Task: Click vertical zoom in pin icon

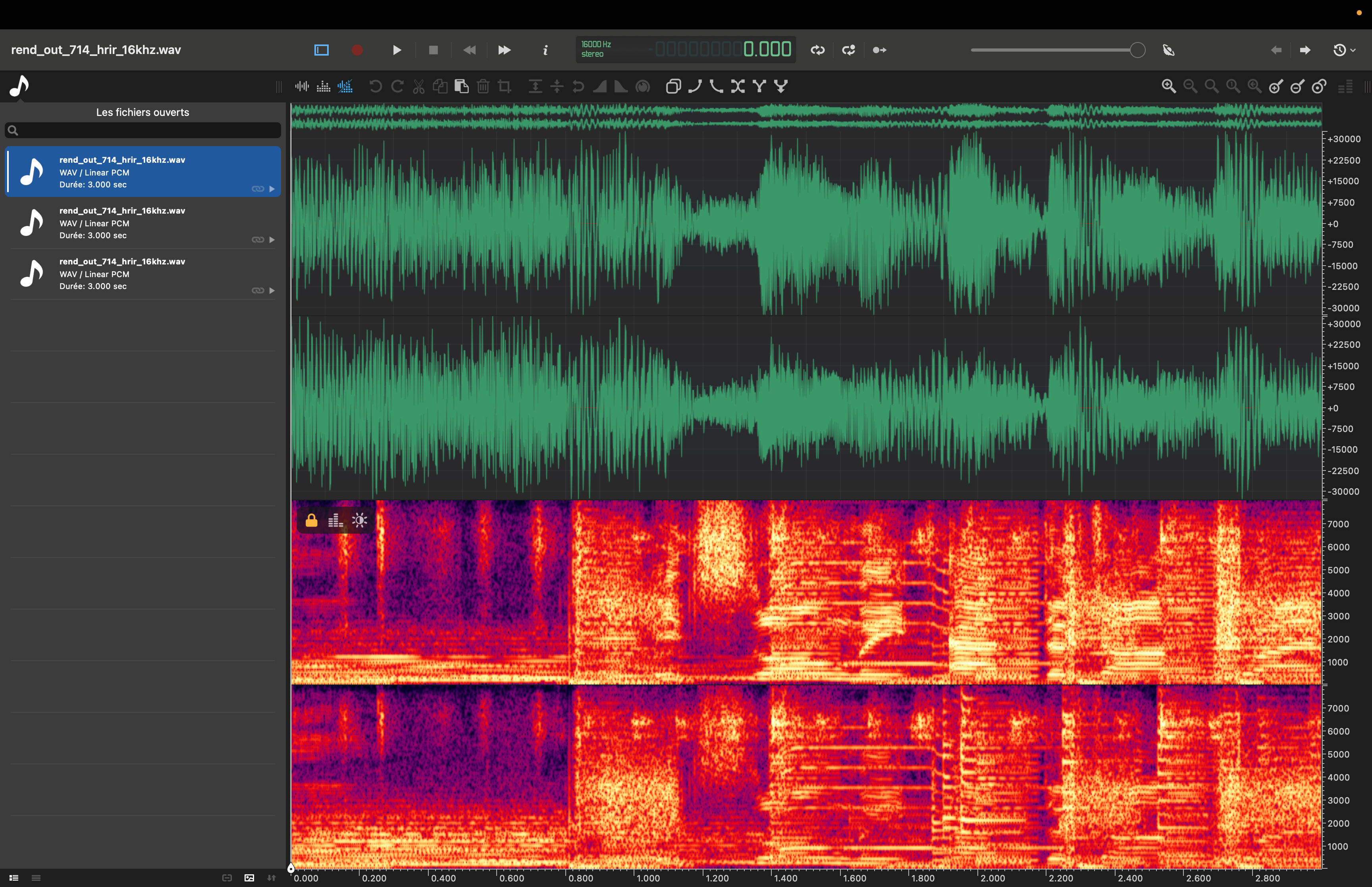Action: point(1276,87)
